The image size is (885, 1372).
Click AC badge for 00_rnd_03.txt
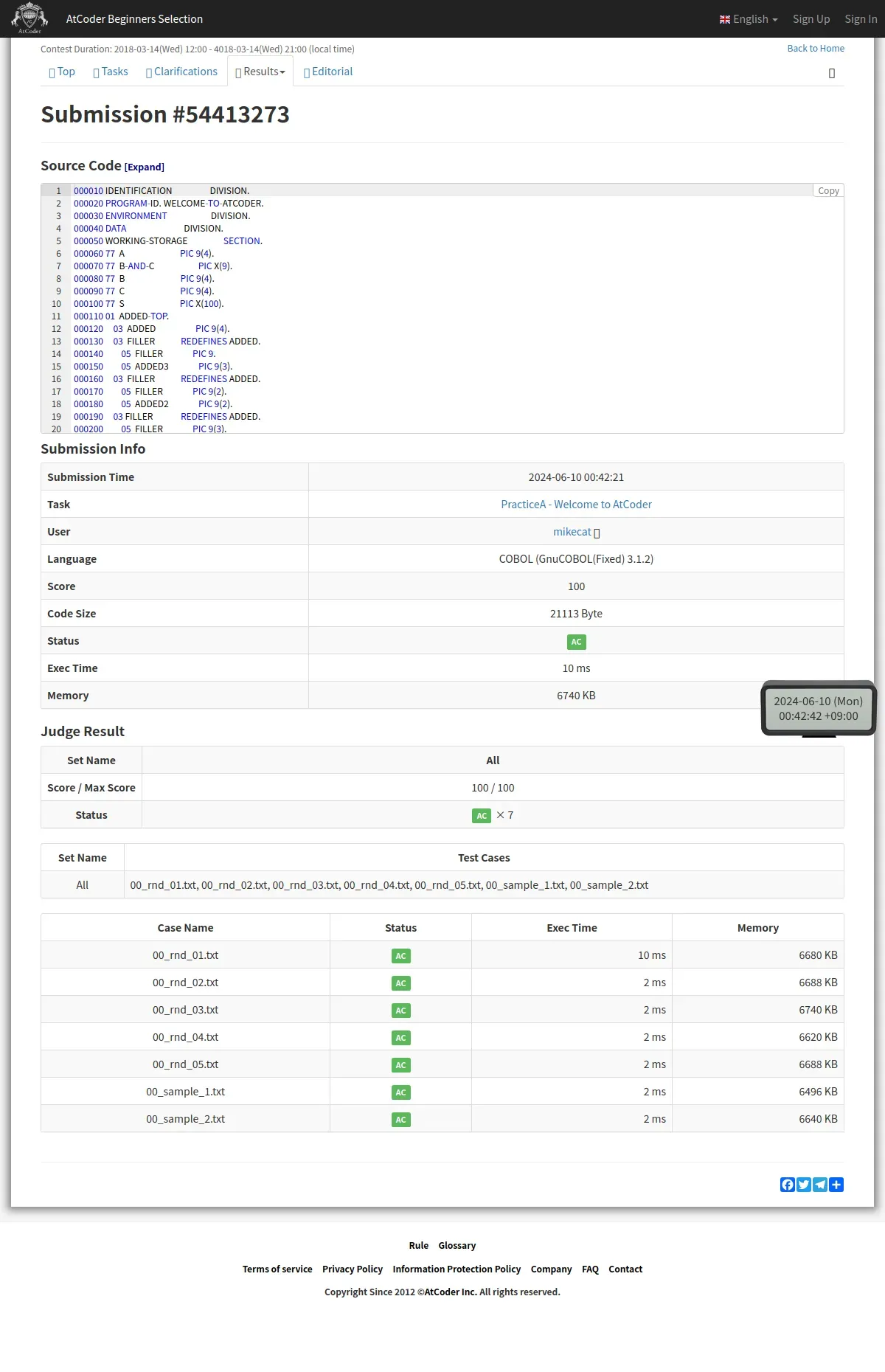coord(401,1011)
